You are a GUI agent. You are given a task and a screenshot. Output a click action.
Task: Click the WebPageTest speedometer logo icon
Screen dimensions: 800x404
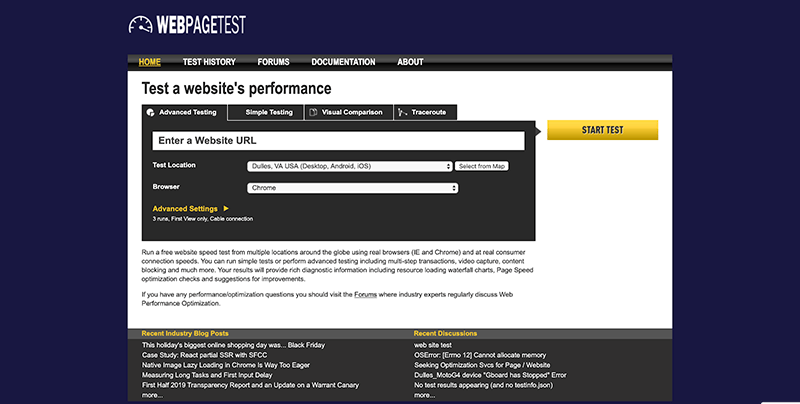click(140, 24)
